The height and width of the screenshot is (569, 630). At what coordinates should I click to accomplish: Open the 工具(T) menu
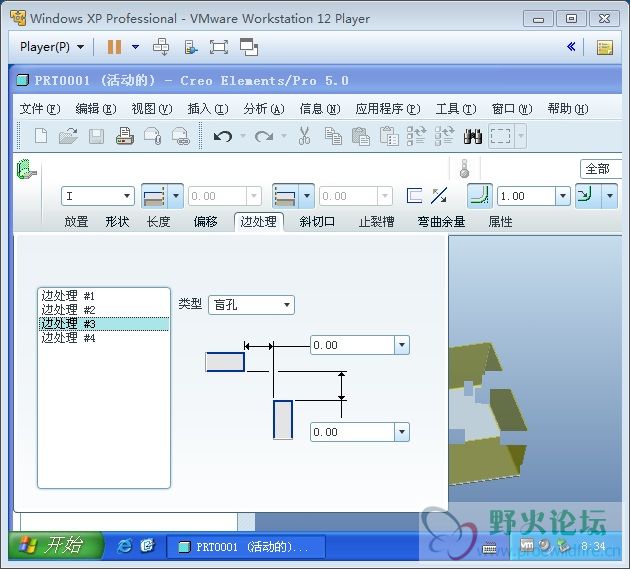[456, 108]
